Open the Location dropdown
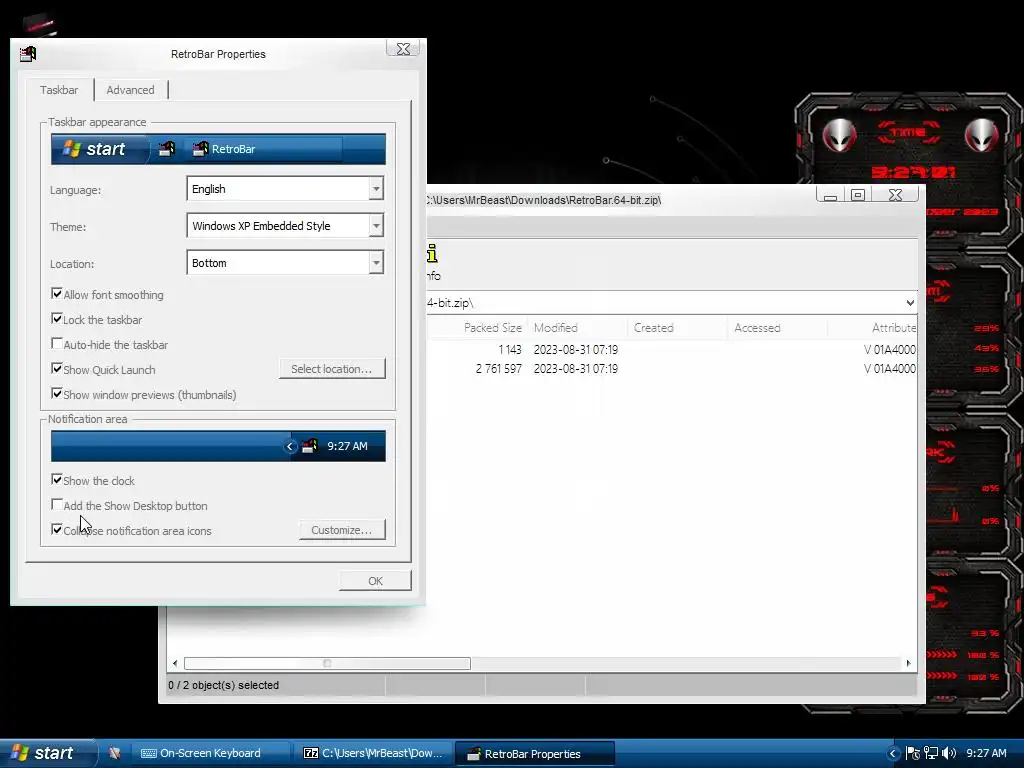The image size is (1024, 768). pos(376,263)
